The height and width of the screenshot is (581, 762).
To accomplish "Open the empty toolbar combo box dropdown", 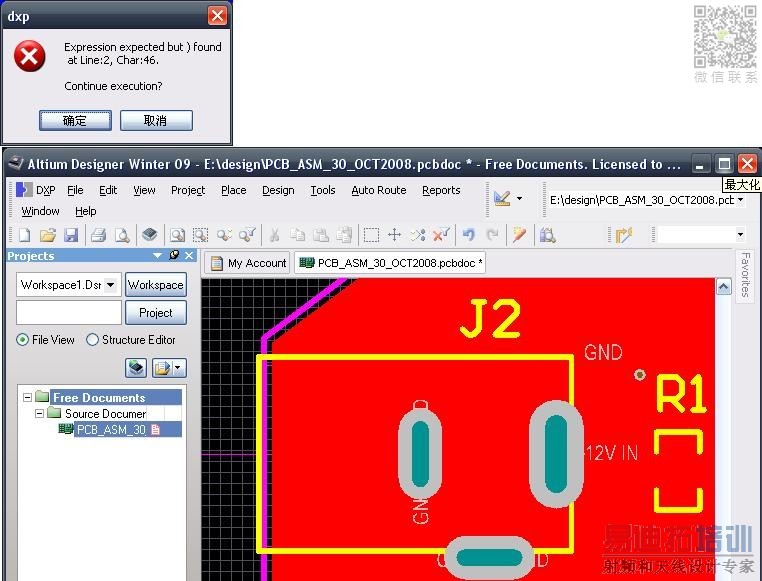I will [x=740, y=235].
